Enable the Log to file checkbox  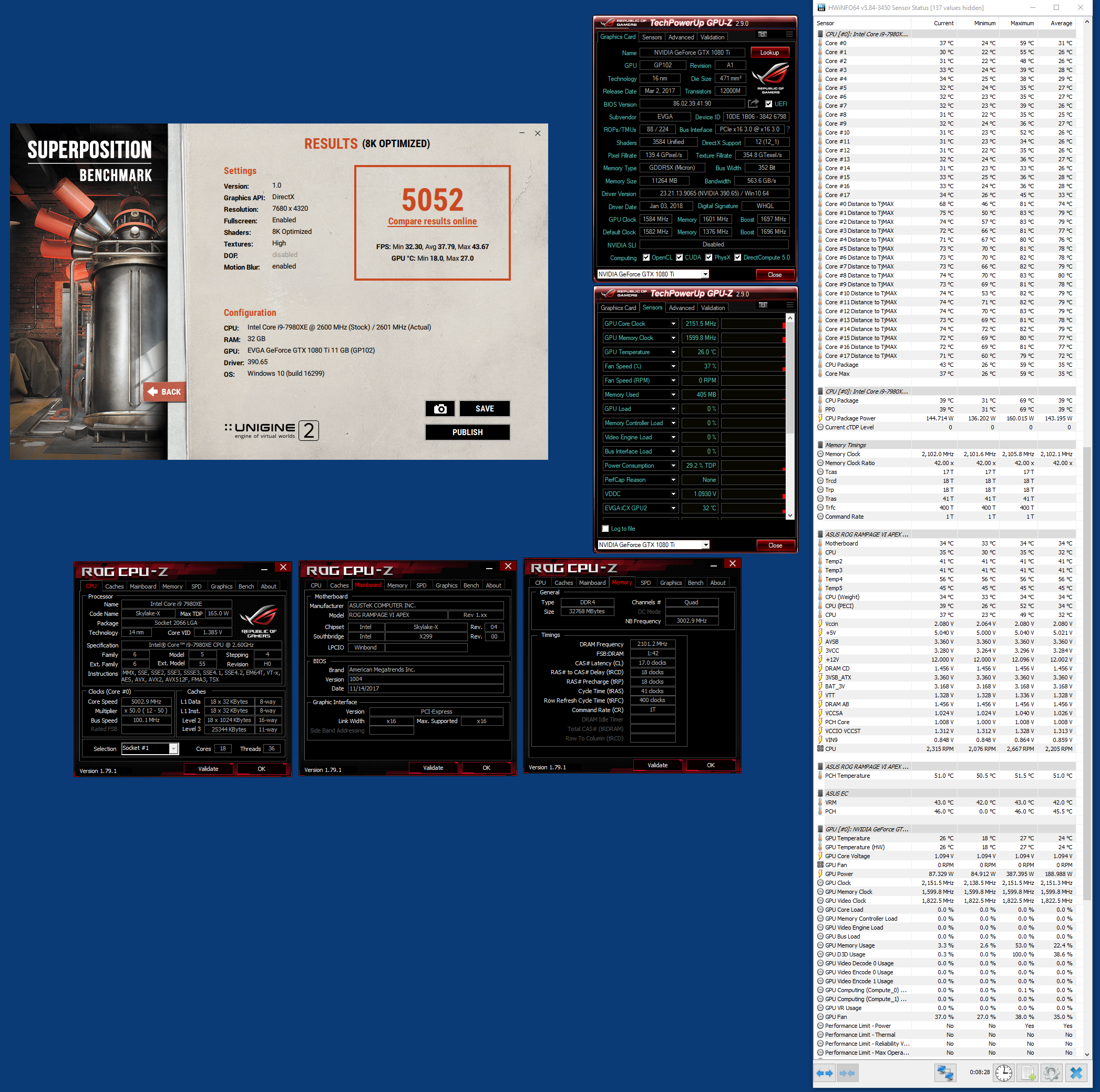tap(605, 528)
